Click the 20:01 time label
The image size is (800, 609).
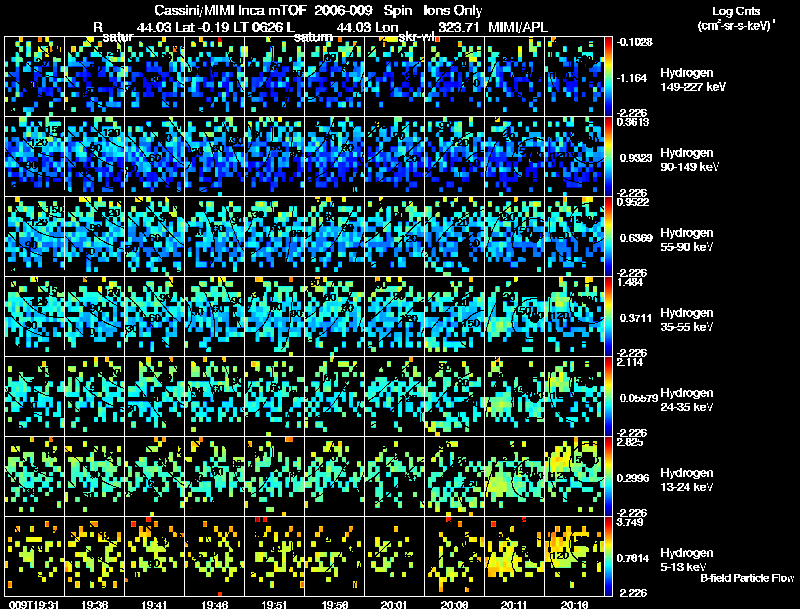(x=394, y=604)
